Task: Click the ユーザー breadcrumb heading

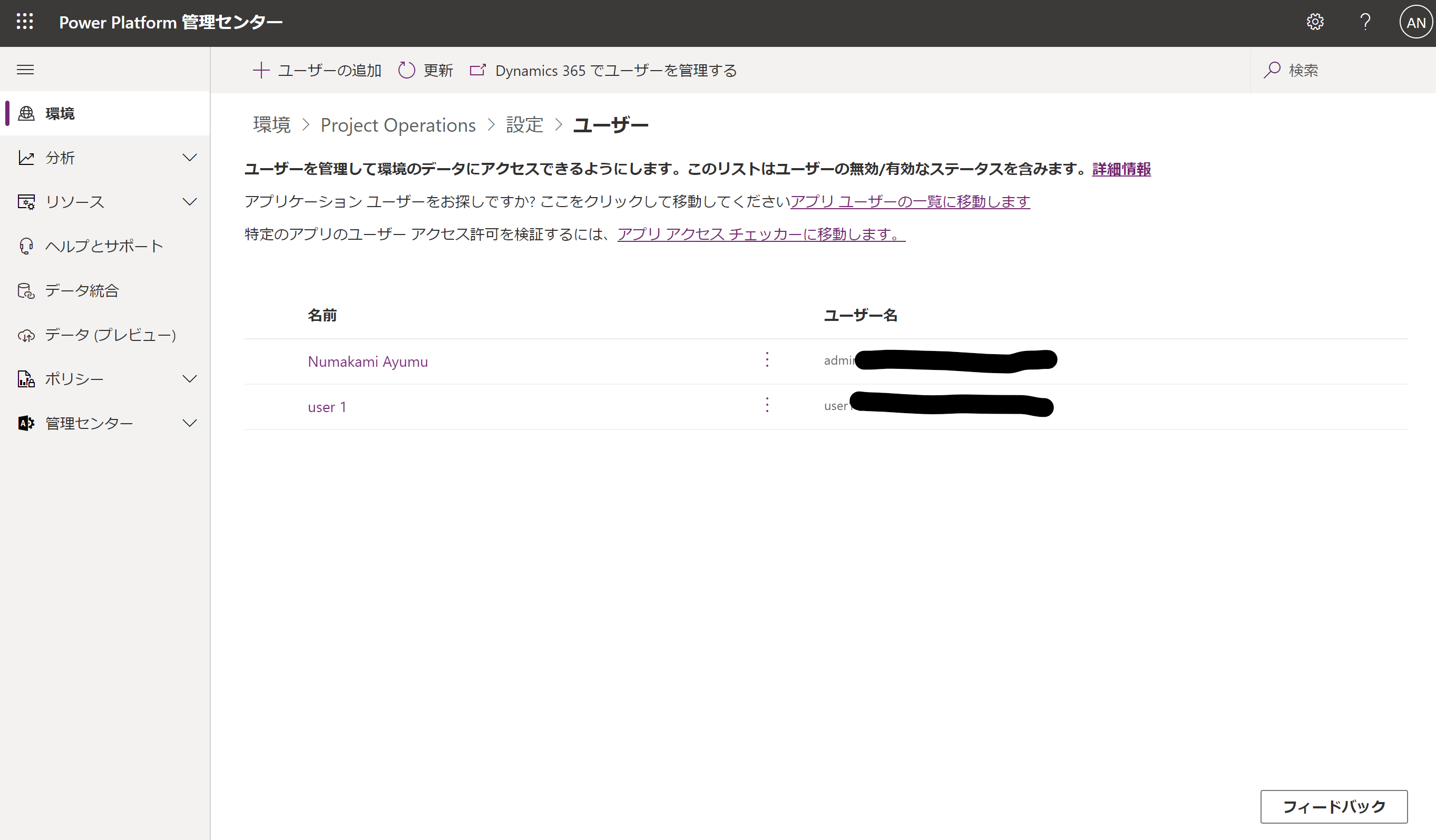Action: click(610, 125)
